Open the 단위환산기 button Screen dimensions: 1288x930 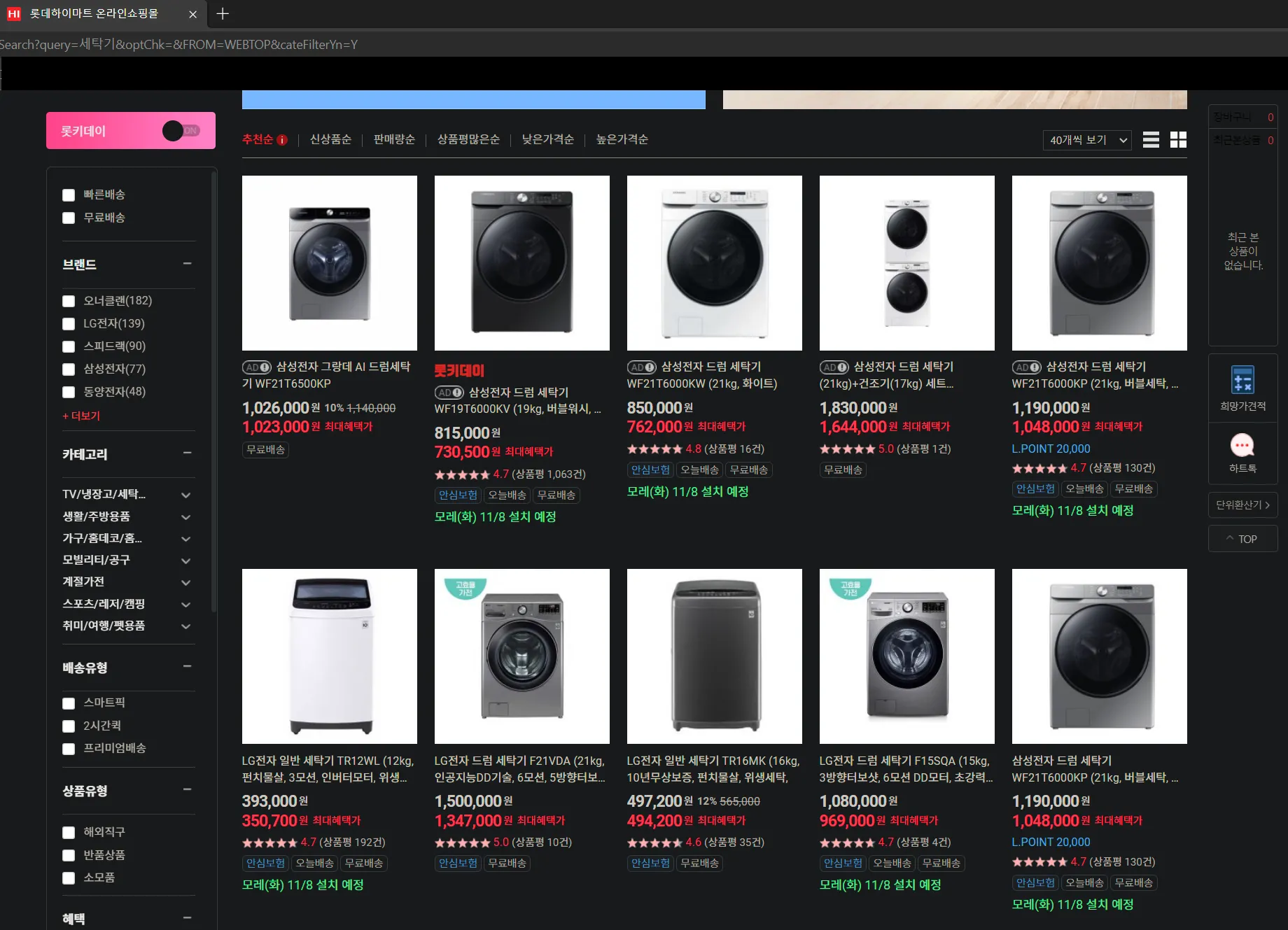[1242, 505]
